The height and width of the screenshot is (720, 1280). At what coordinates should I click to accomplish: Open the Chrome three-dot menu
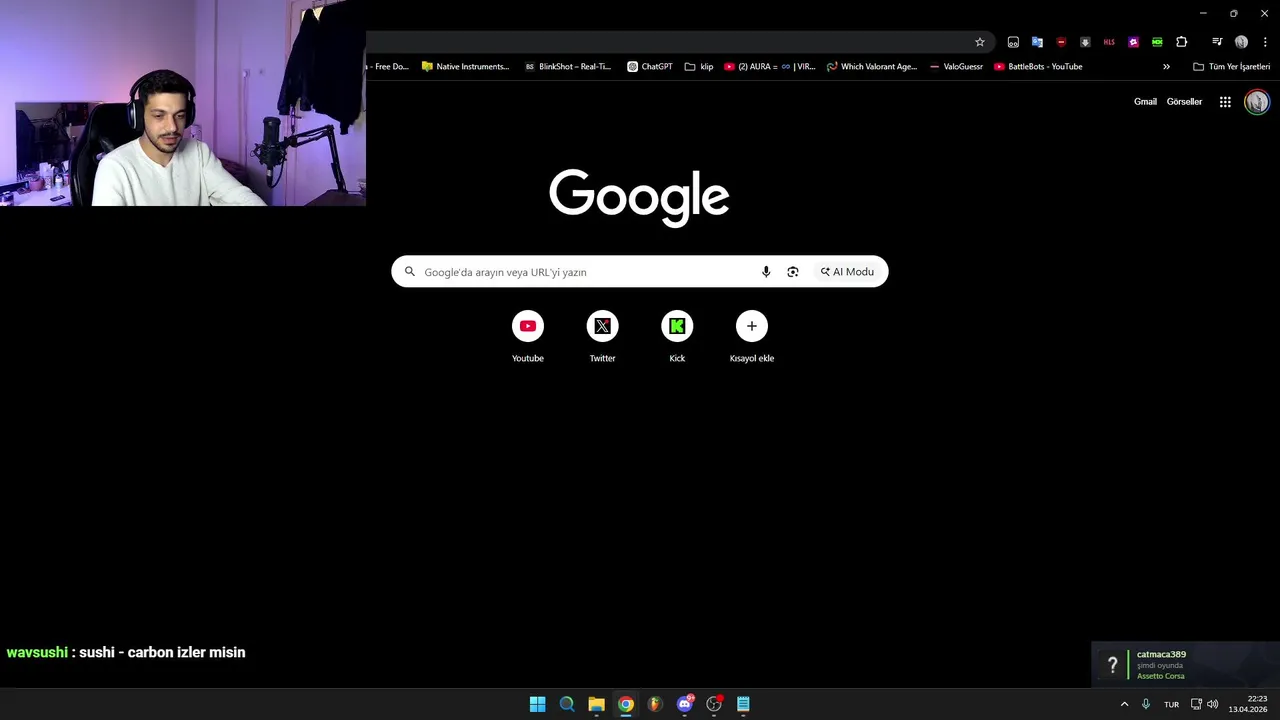pyautogui.click(x=1265, y=42)
